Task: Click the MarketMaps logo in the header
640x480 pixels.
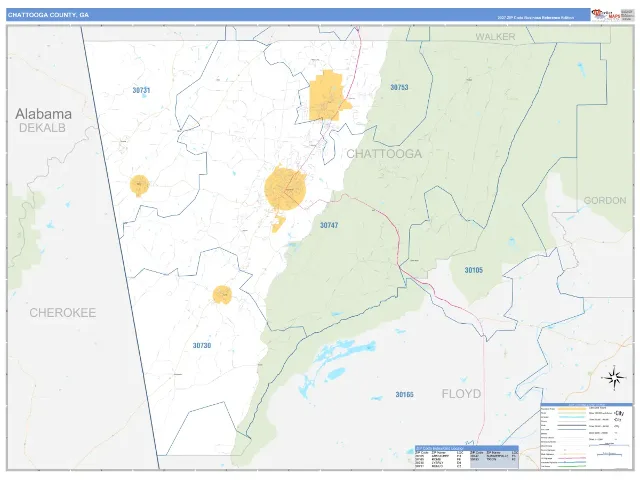Action: pos(606,15)
